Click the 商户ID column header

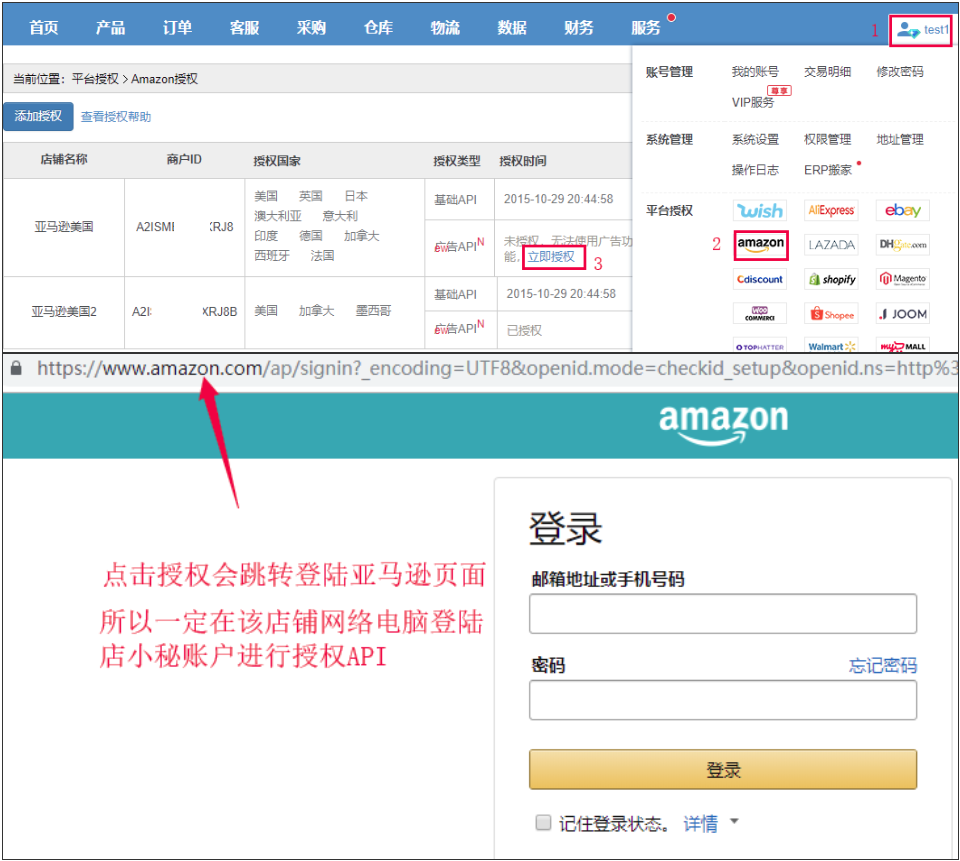click(184, 159)
